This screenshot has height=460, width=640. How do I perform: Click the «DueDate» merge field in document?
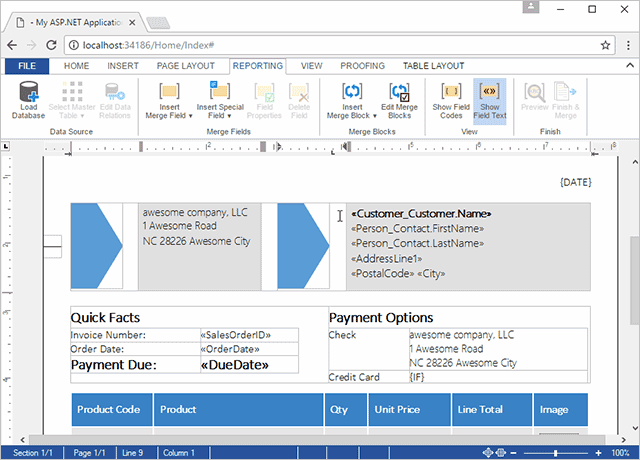click(x=233, y=365)
